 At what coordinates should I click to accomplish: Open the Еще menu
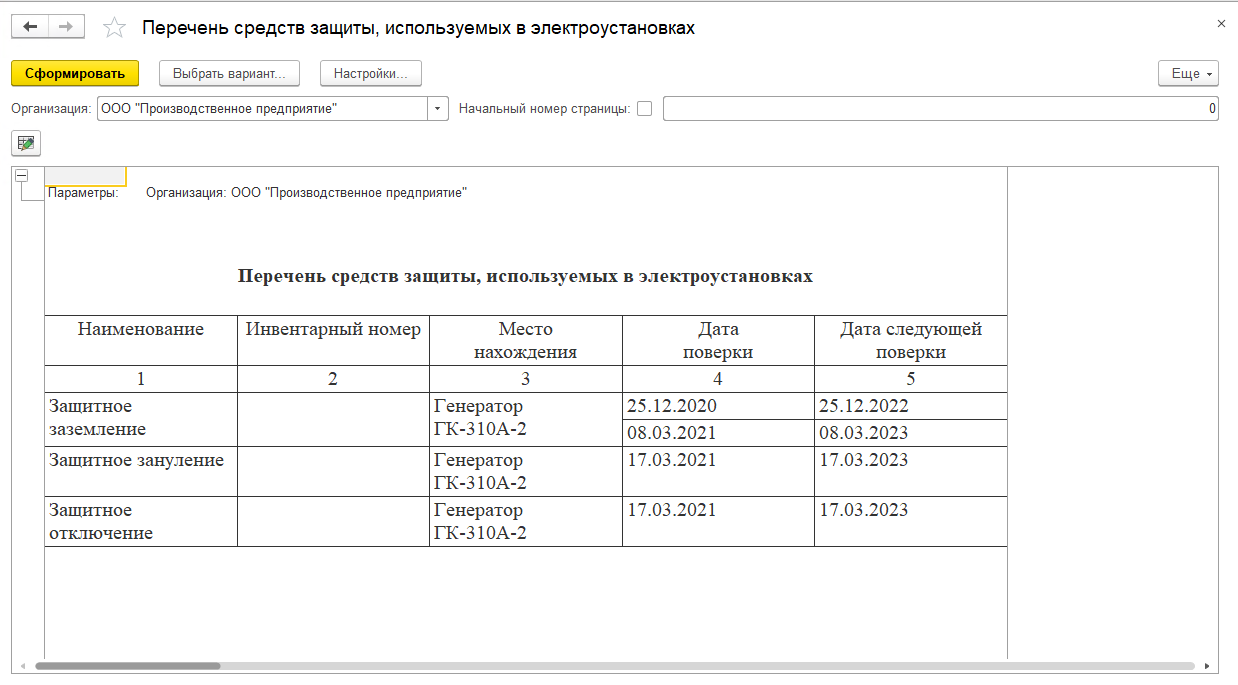pos(1188,73)
